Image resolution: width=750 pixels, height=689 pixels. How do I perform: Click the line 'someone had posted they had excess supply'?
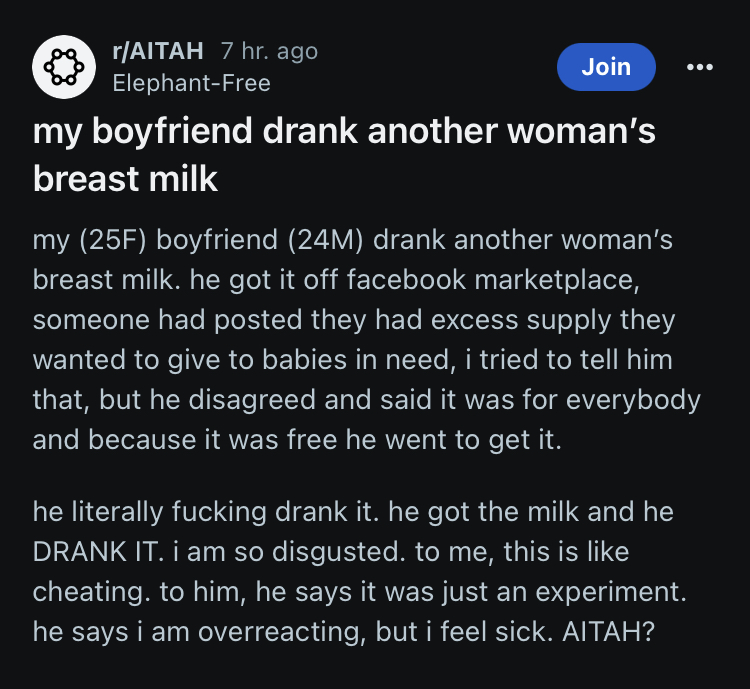pyautogui.click(x=353, y=320)
